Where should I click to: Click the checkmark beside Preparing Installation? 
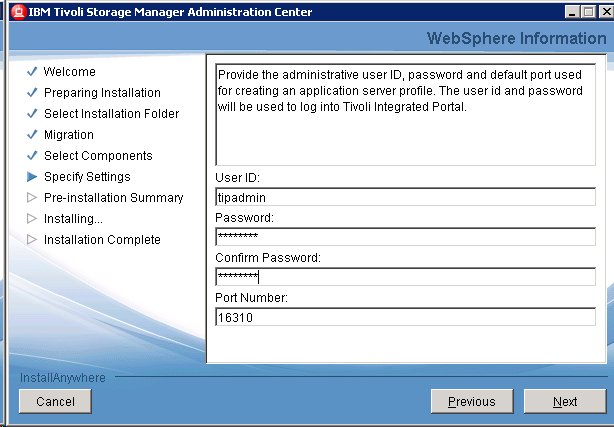pyautogui.click(x=32, y=93)
